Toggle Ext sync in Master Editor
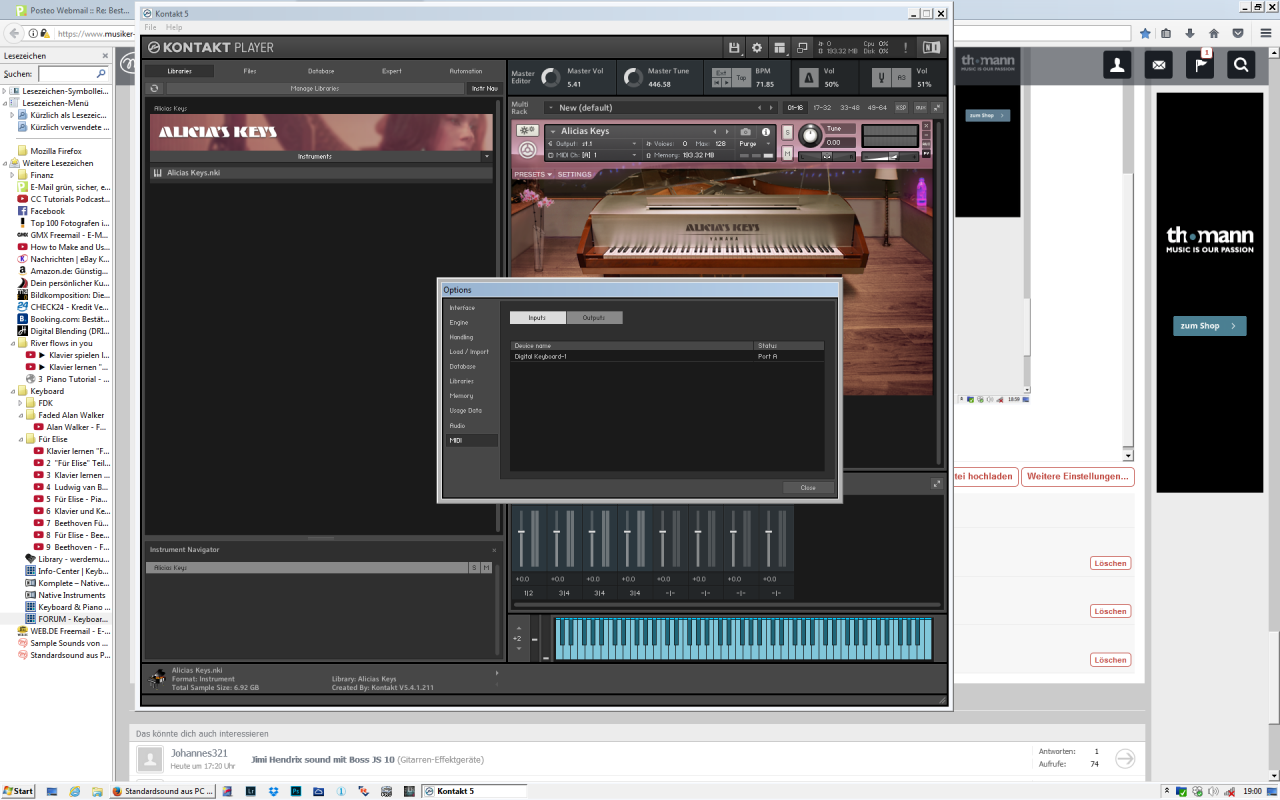 [721, 73]
